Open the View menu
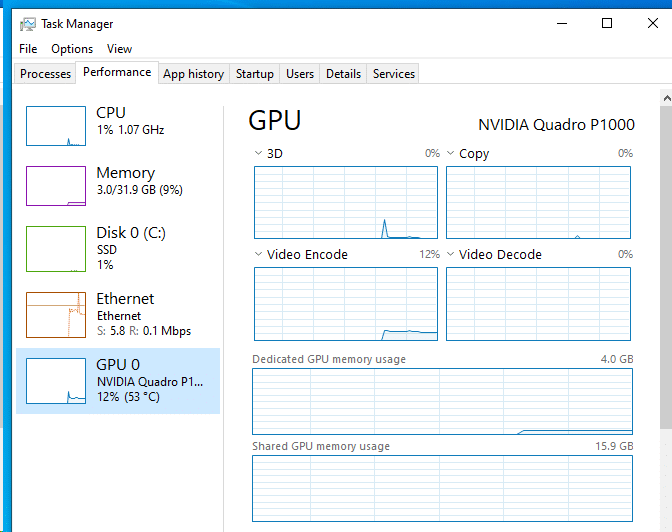This screenshot has width=672, height=532. coord(119,49)
